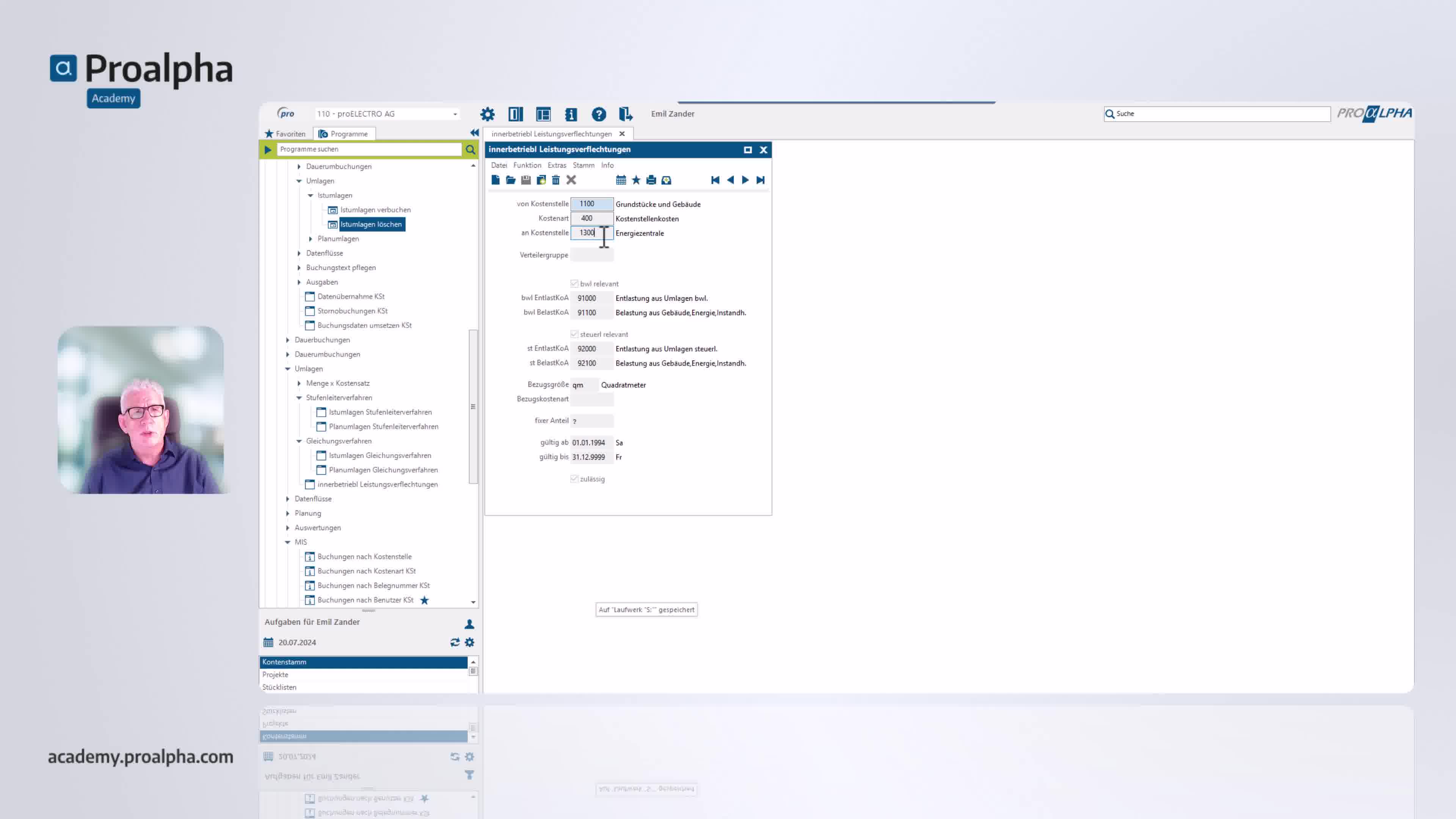The image size is (1456, 819).
Task: Click the calendar icon in form toolbar
Action: click(621, 180)
